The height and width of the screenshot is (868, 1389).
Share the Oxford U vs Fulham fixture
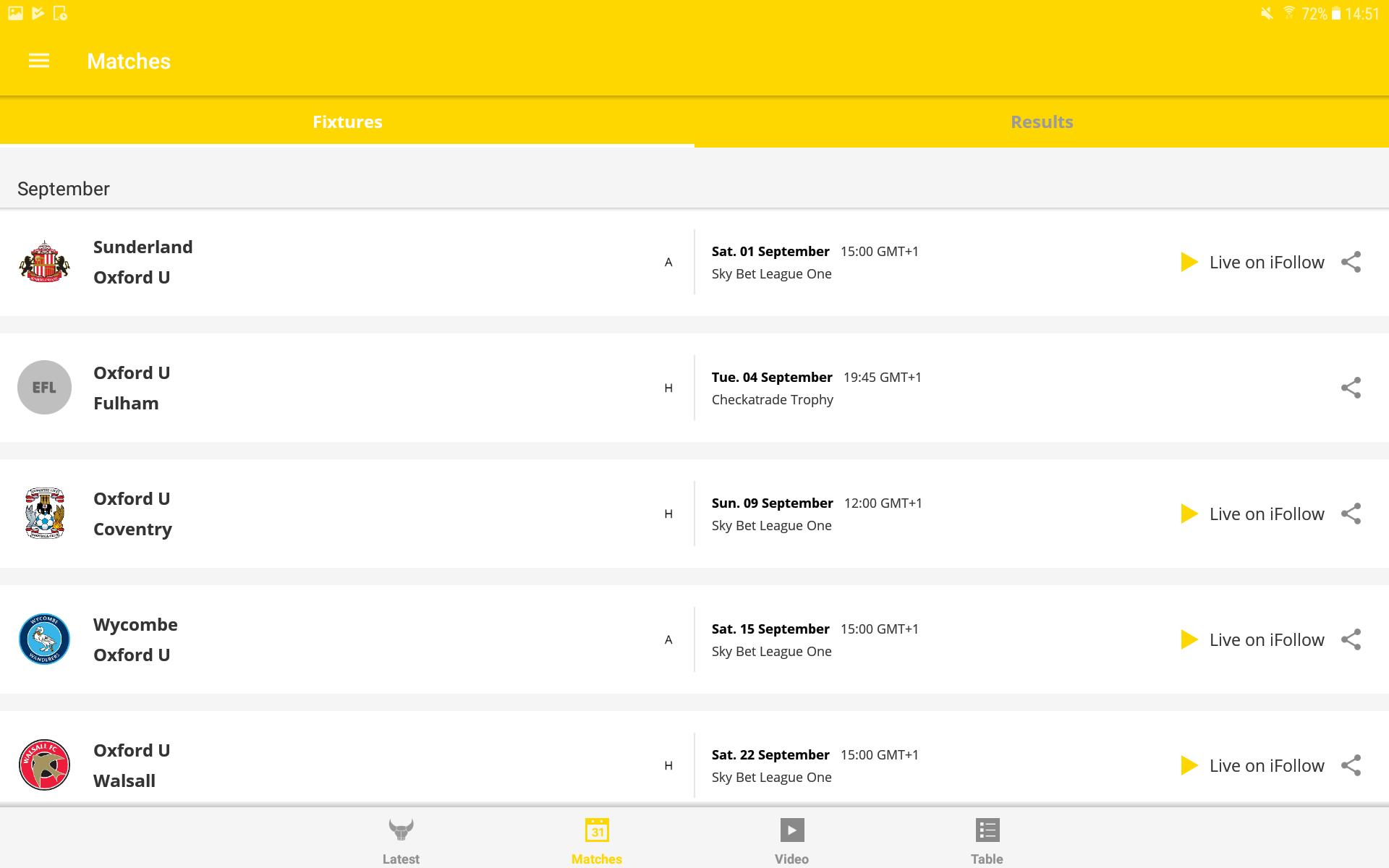pyautogui.click(x=1351, y=388)
